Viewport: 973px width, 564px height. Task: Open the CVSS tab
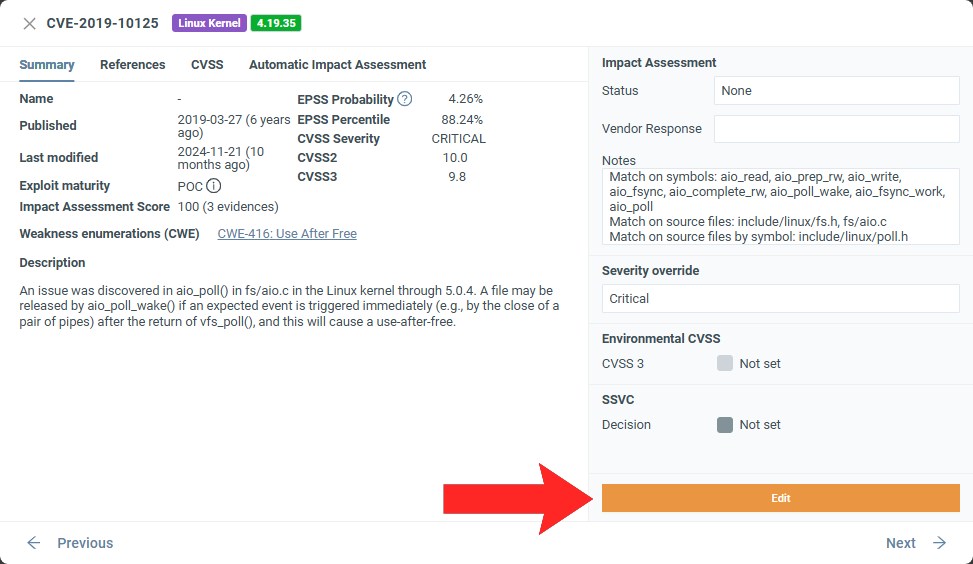coord(207,65)
